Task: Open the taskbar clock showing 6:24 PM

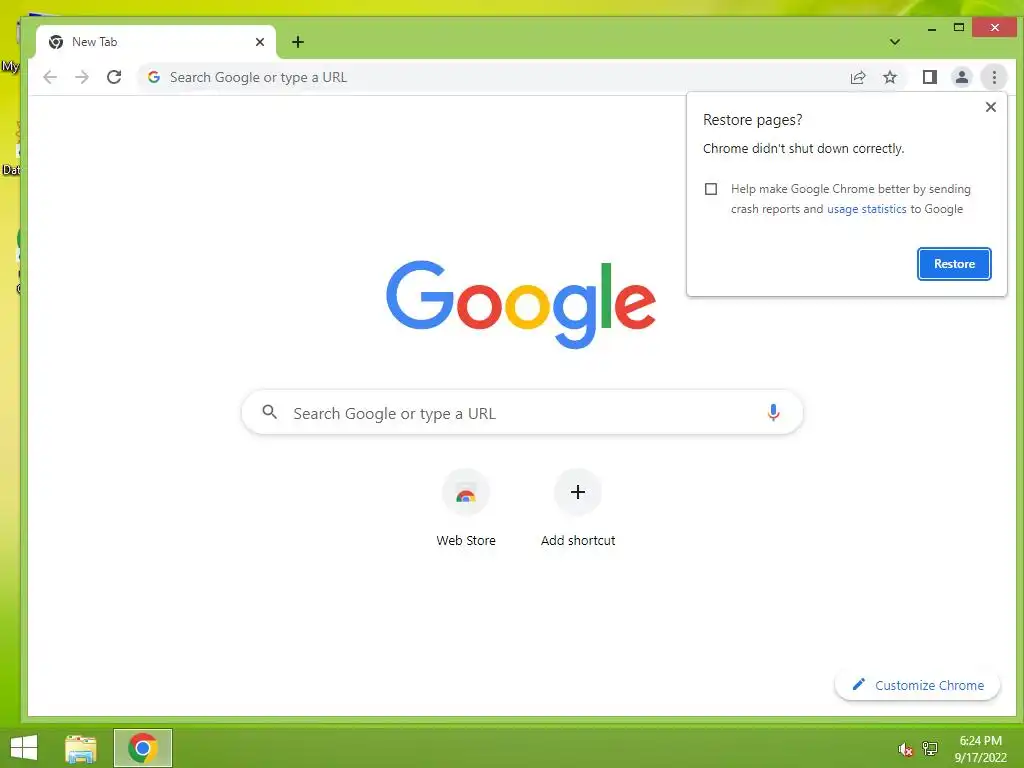Action: [980, 748]
